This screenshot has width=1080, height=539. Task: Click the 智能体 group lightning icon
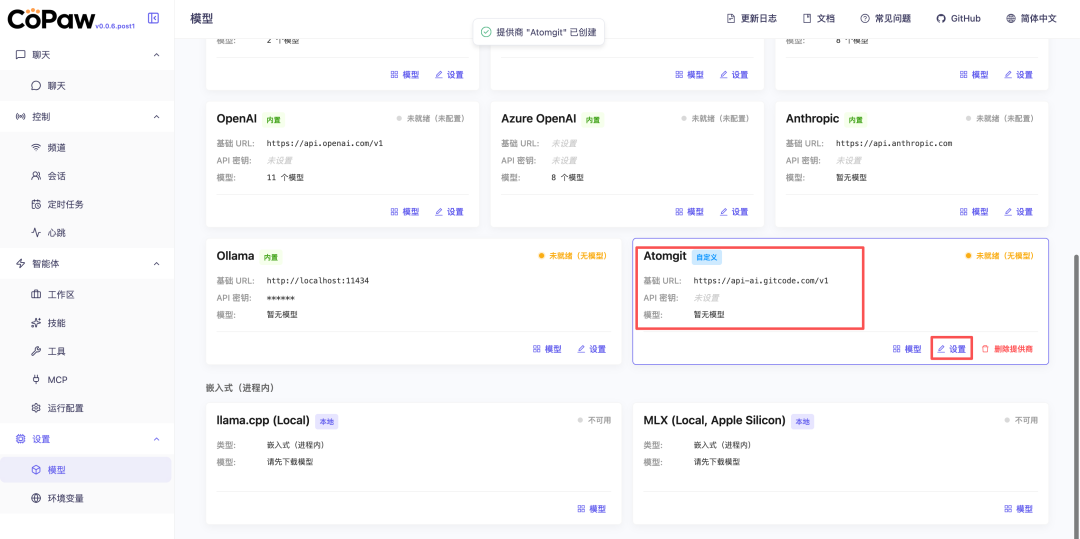[x=21, y=264]
